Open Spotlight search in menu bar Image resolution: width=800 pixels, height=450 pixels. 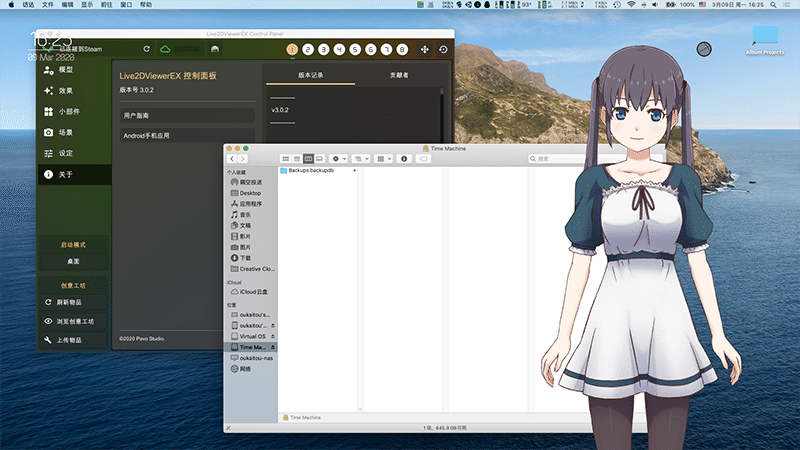[773, 5]
